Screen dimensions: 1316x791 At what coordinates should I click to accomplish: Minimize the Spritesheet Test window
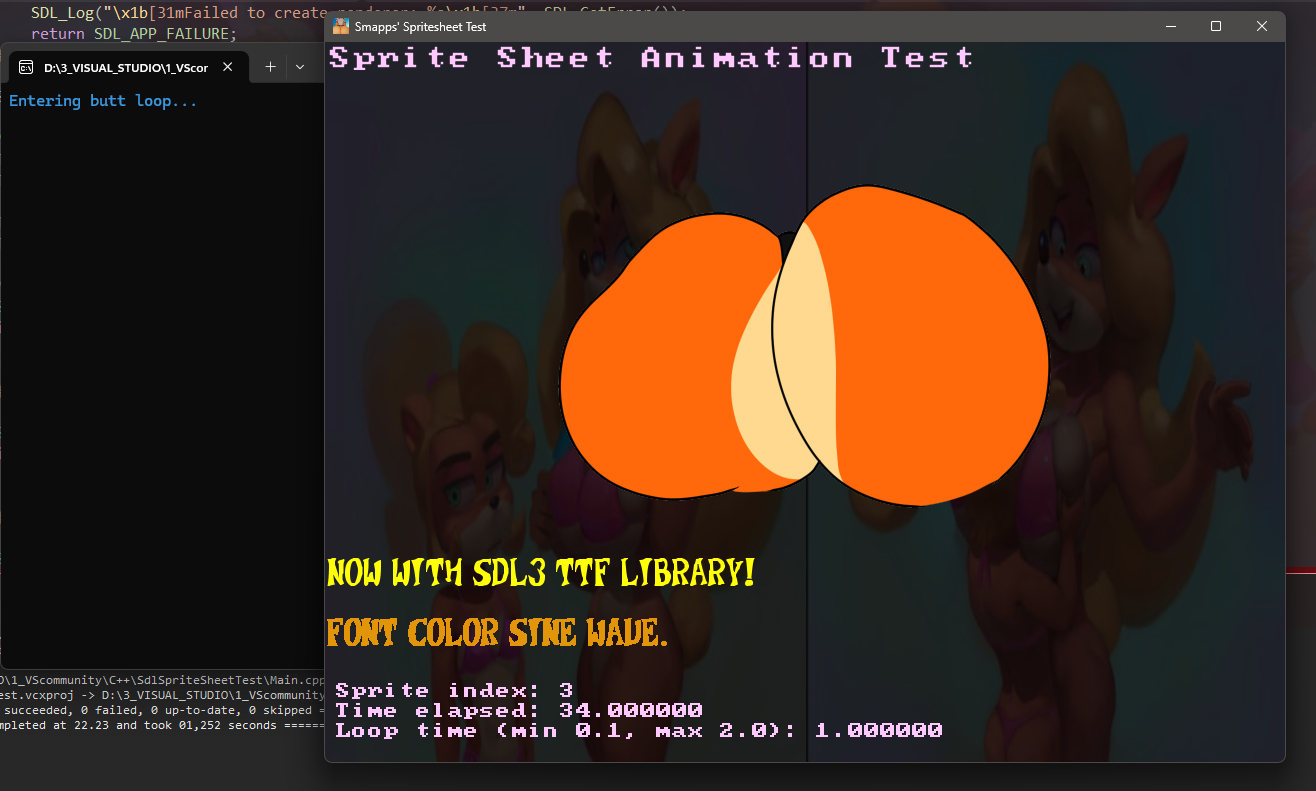point(1170,27)
